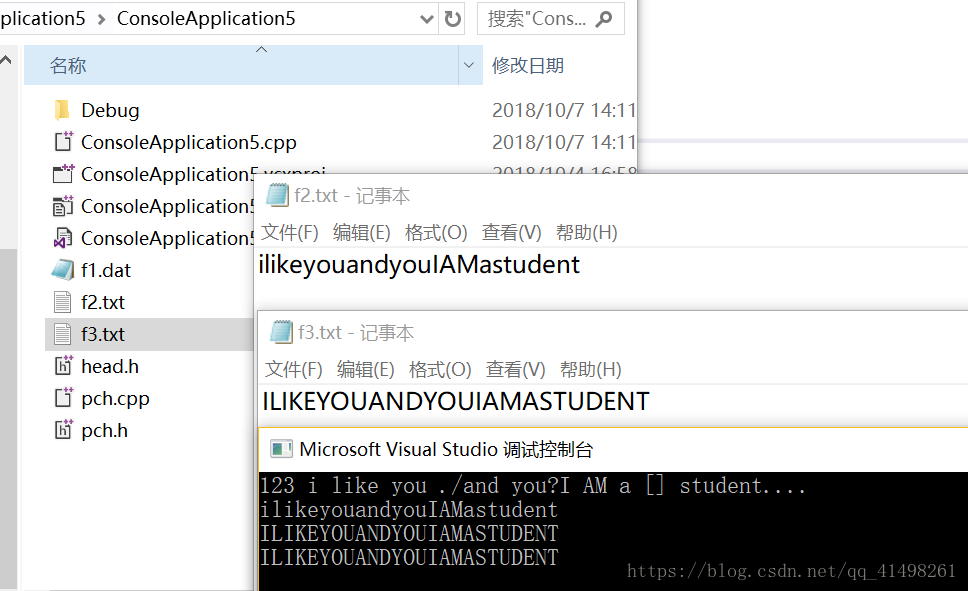Click the uppercase text in f3.txt Notepad
968x591 pixels.
(x=456, y=401)
